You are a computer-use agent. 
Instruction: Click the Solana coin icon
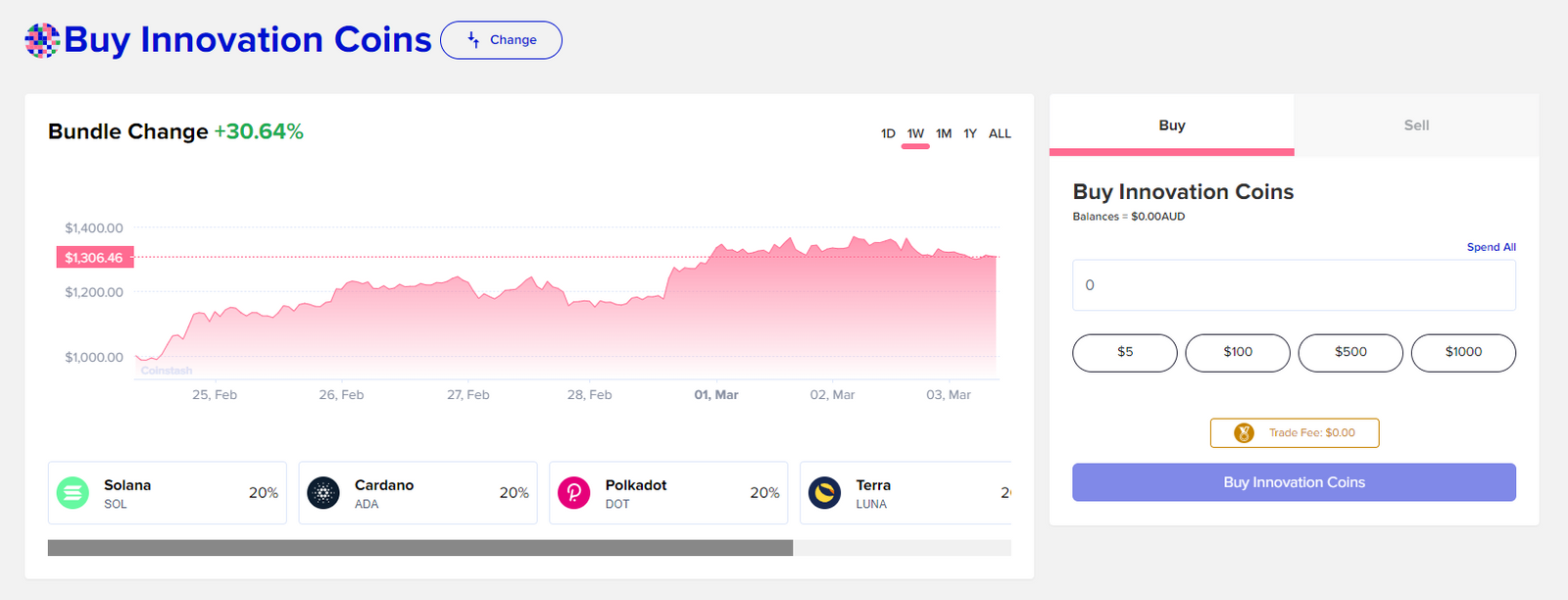(x=73, y=492)
